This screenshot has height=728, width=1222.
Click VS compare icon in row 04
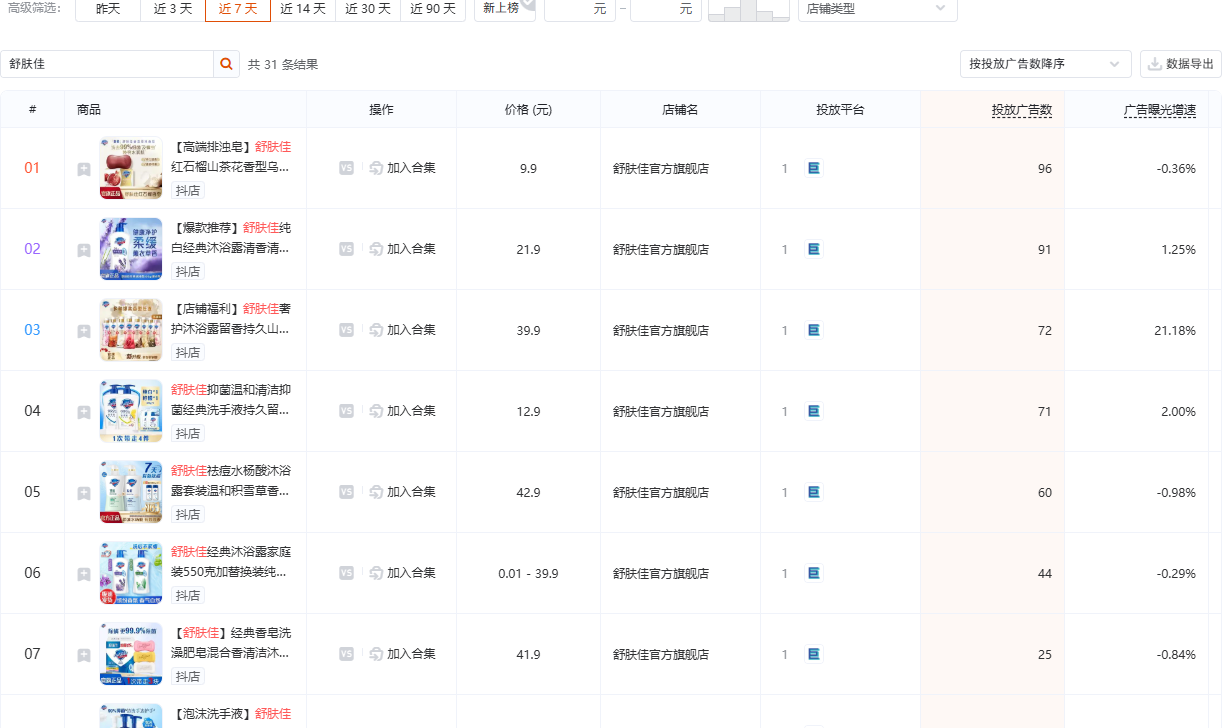tap(346, 411)
